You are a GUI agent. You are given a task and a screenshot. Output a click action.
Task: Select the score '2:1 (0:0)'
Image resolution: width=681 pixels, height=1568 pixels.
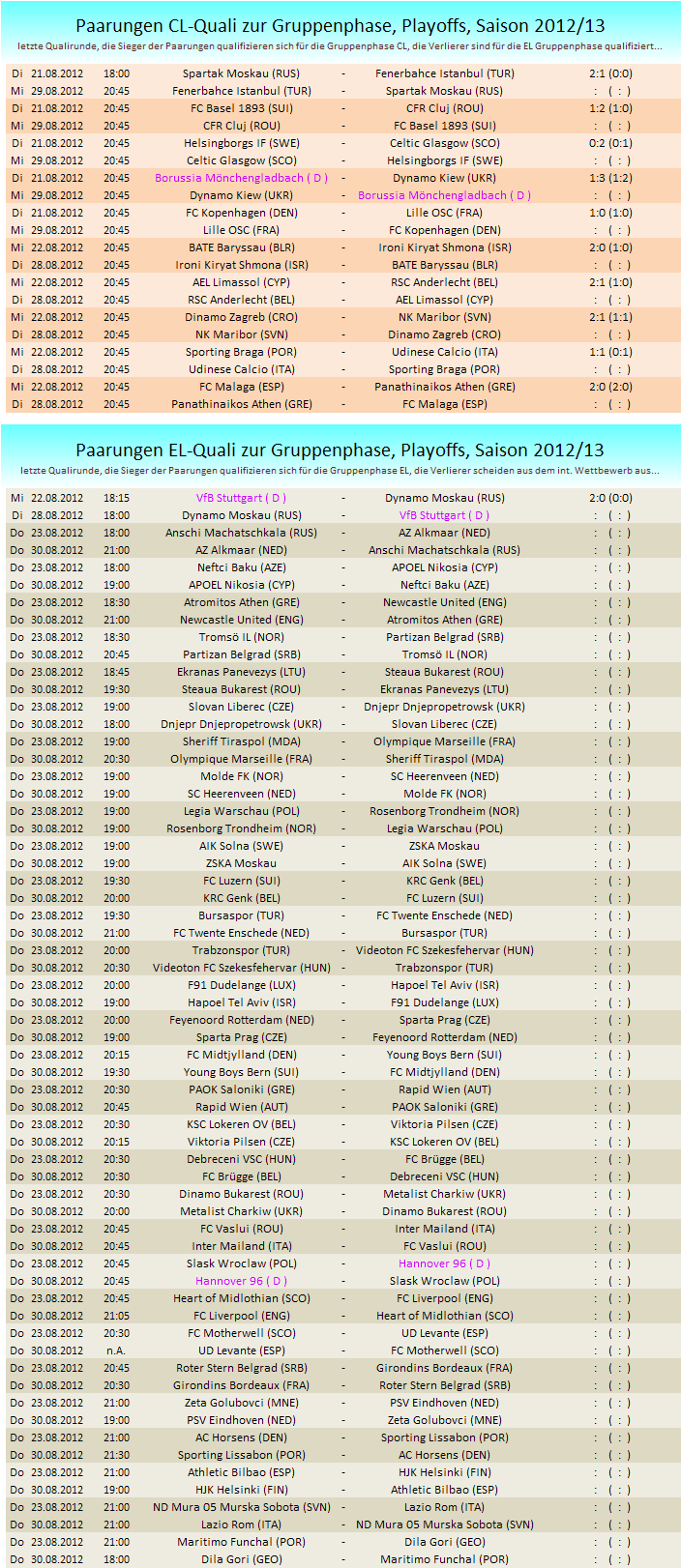tap(610, 73)
